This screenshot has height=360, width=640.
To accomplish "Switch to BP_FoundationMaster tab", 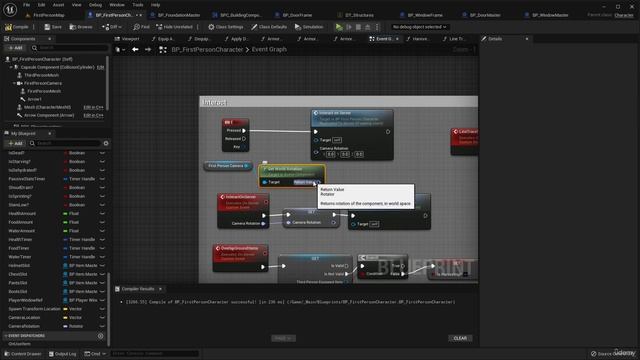I will (x=179, y=15).
